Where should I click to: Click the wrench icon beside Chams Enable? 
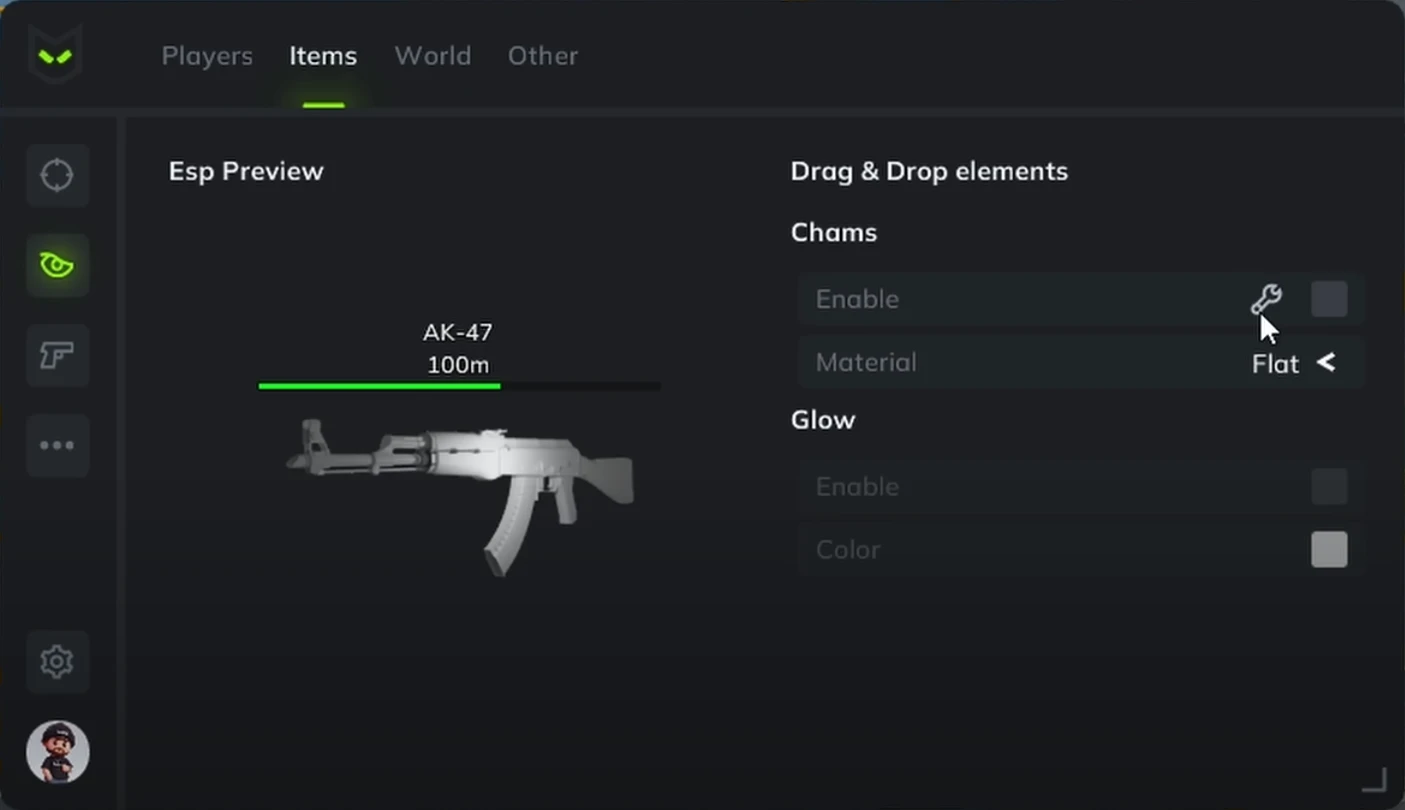[x=1265, y=299]
